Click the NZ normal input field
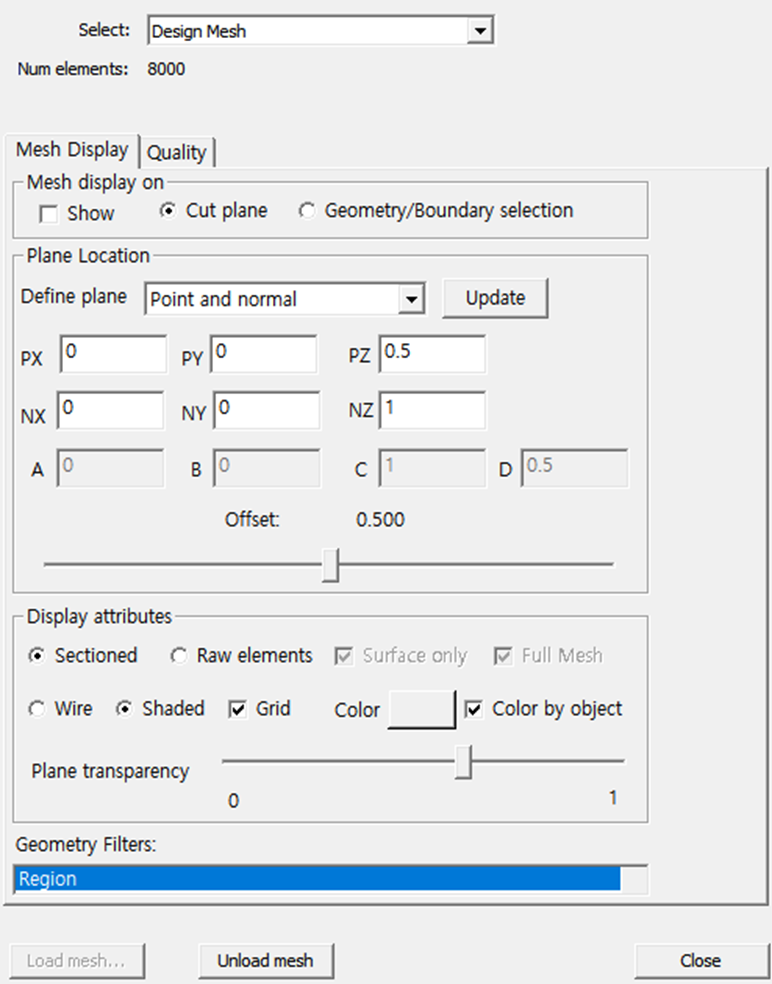 pos(432,410)
